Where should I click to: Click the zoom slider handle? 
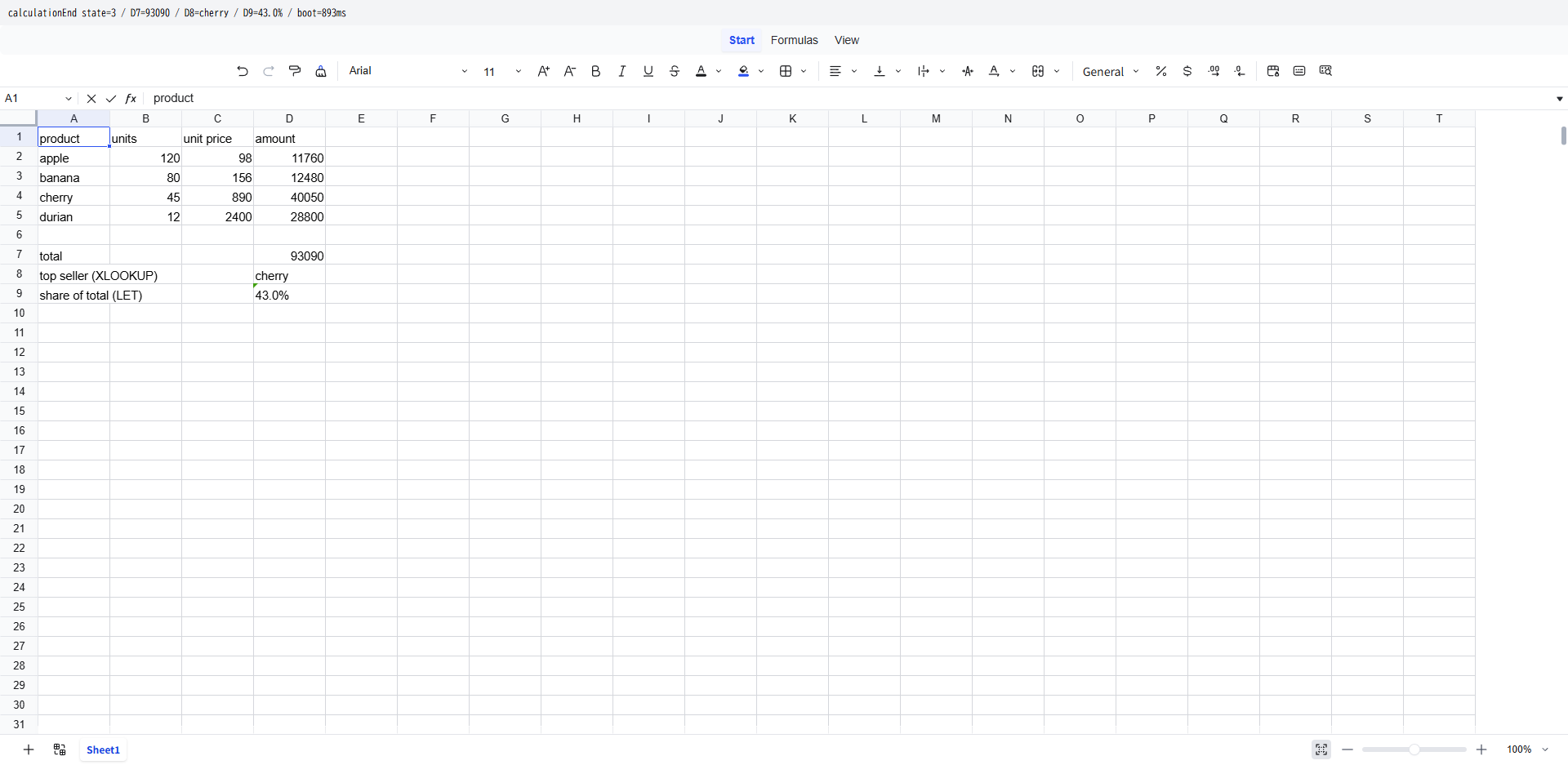1414,749
